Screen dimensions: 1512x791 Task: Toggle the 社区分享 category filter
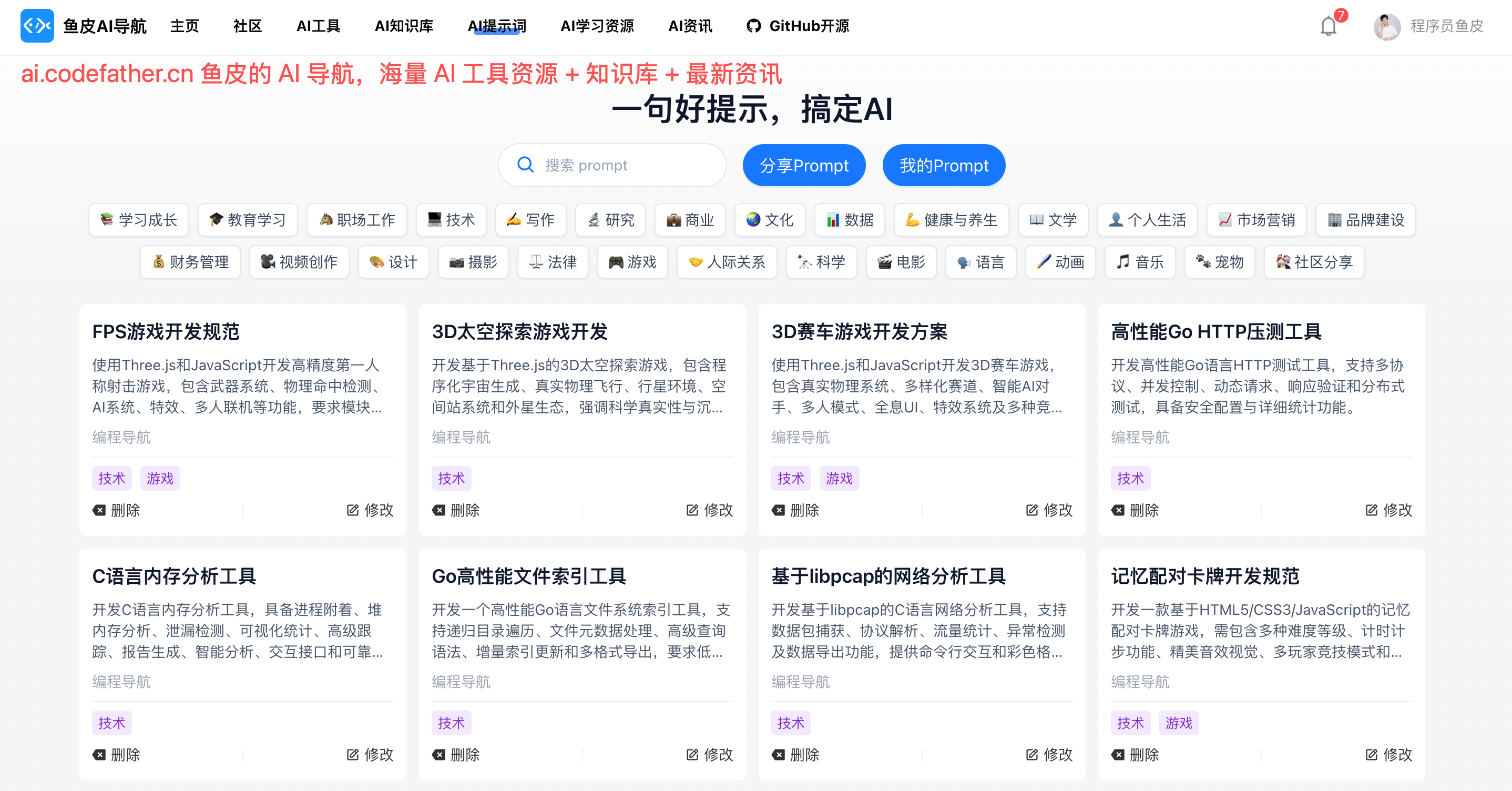1314,262
